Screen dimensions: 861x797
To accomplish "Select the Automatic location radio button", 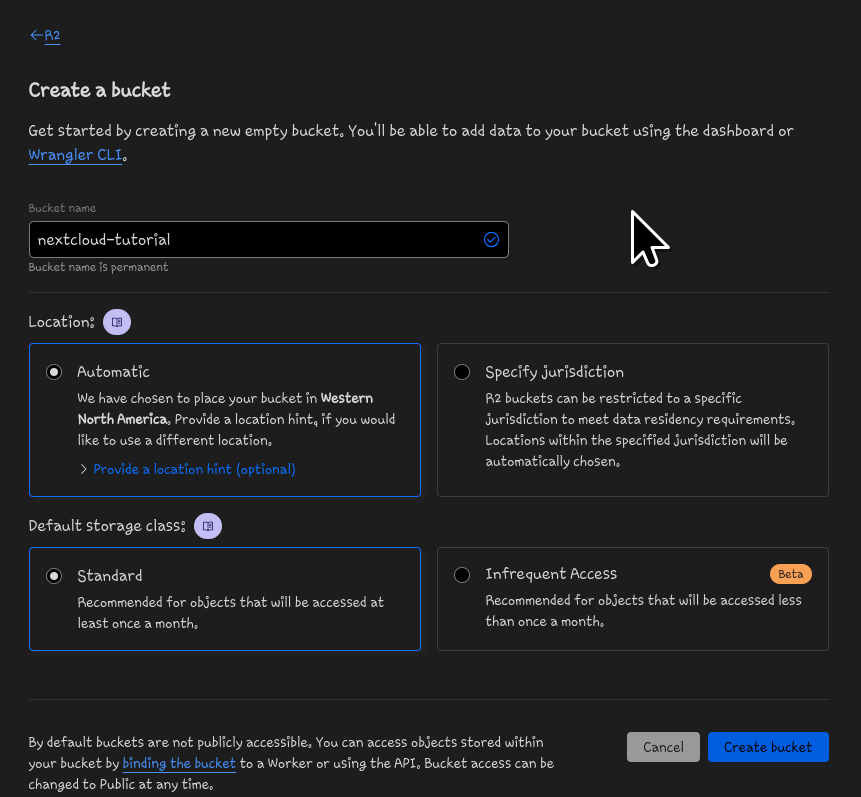I will pos(54,372).
